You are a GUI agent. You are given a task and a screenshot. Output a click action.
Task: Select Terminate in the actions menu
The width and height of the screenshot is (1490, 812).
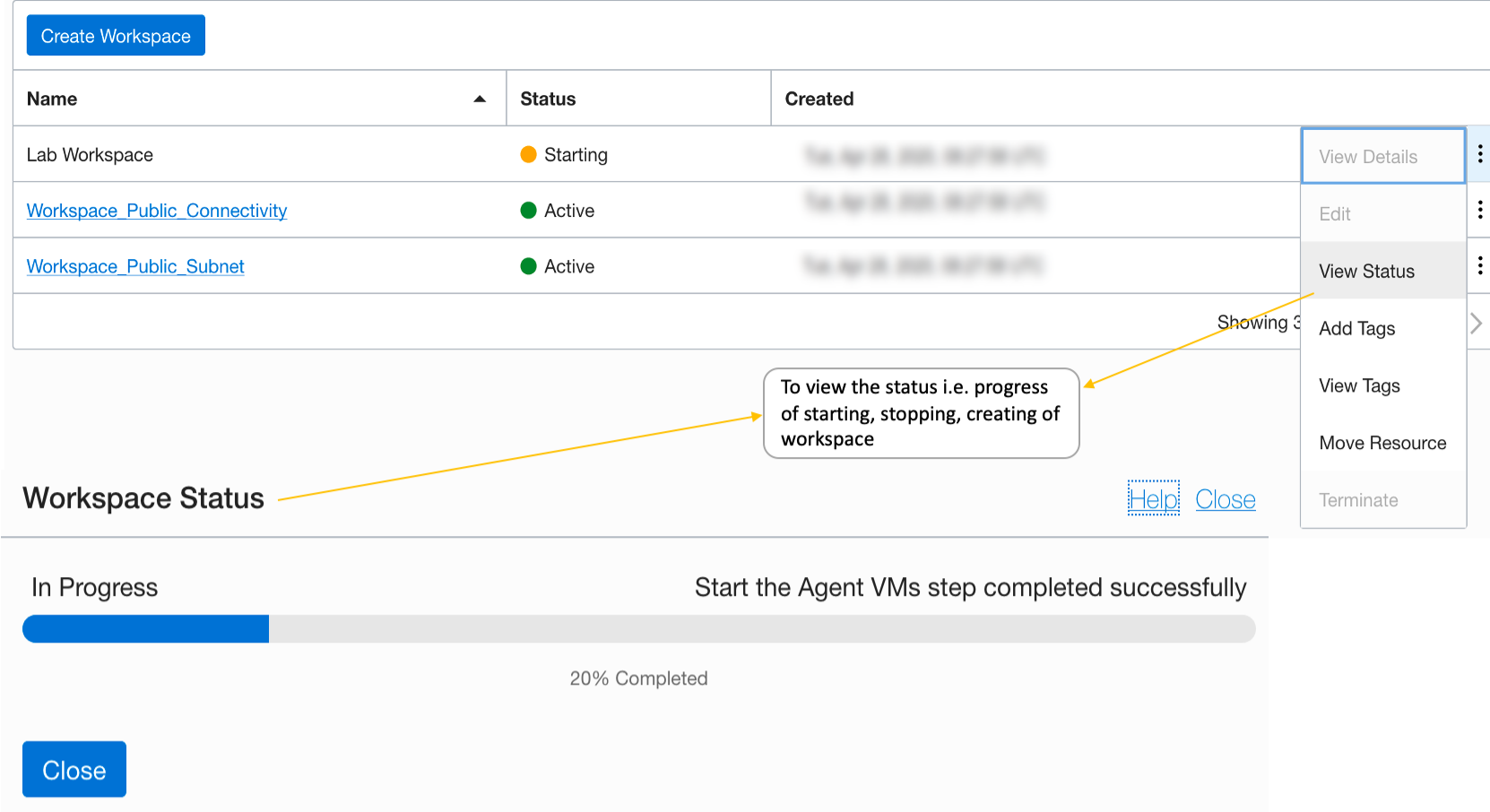tap(1358, 500)
